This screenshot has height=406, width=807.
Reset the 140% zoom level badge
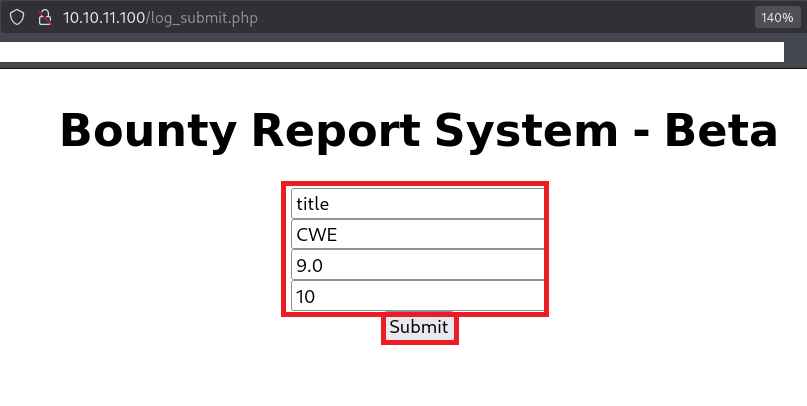(x=776, y=18)
